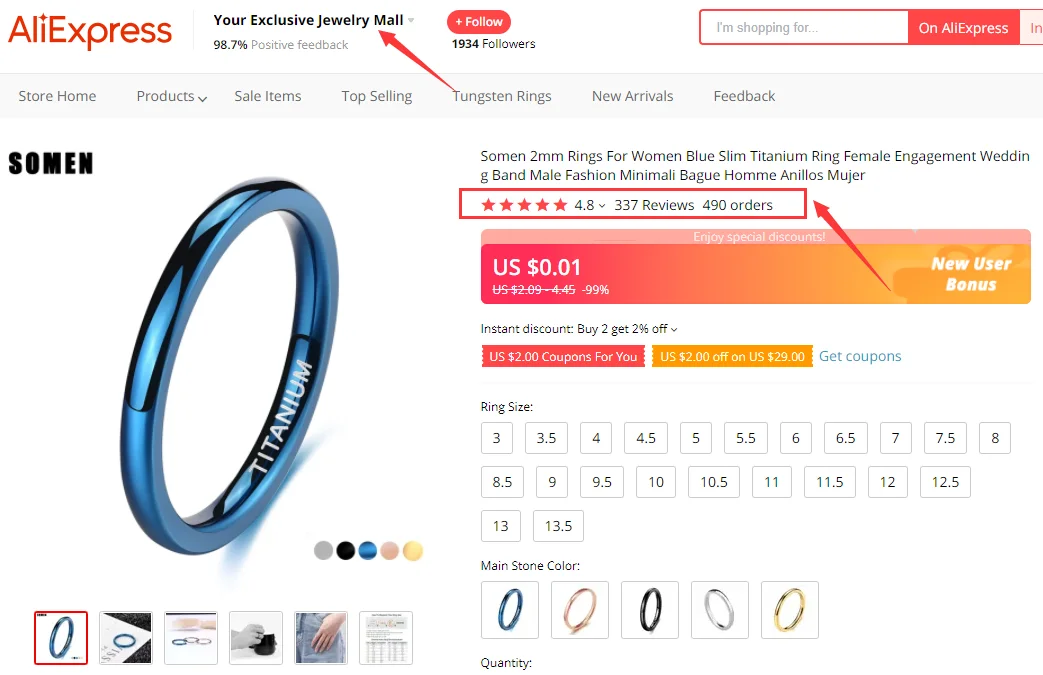Click the AliExpress logo

point(90,31)
